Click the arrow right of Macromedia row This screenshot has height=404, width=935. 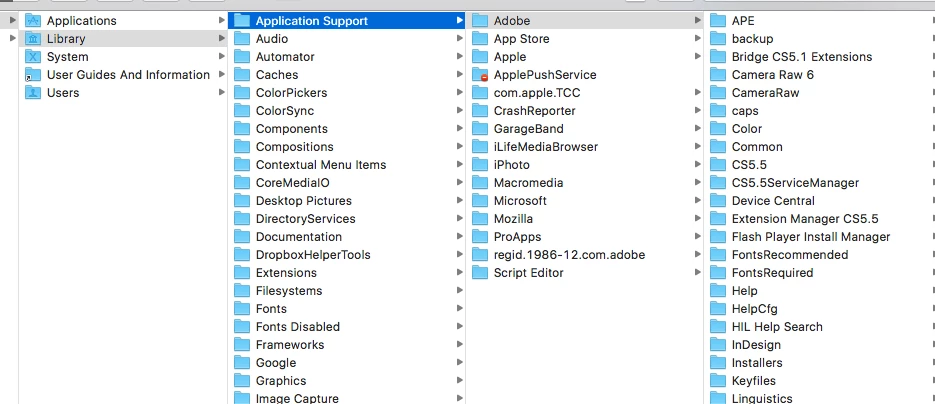[x=698, y=183]
